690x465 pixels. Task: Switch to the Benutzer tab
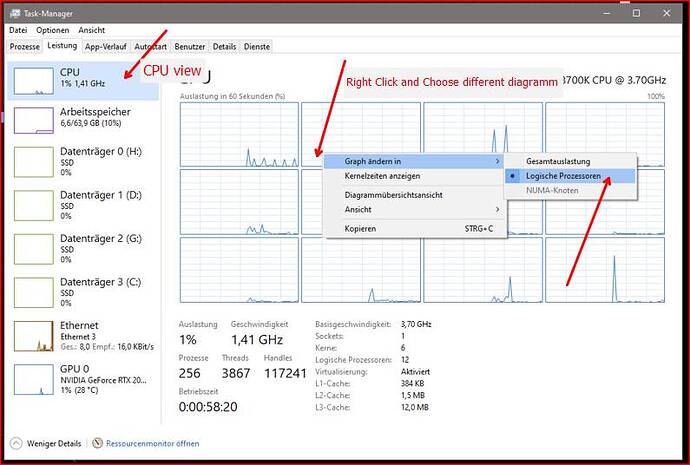point(190,47)
